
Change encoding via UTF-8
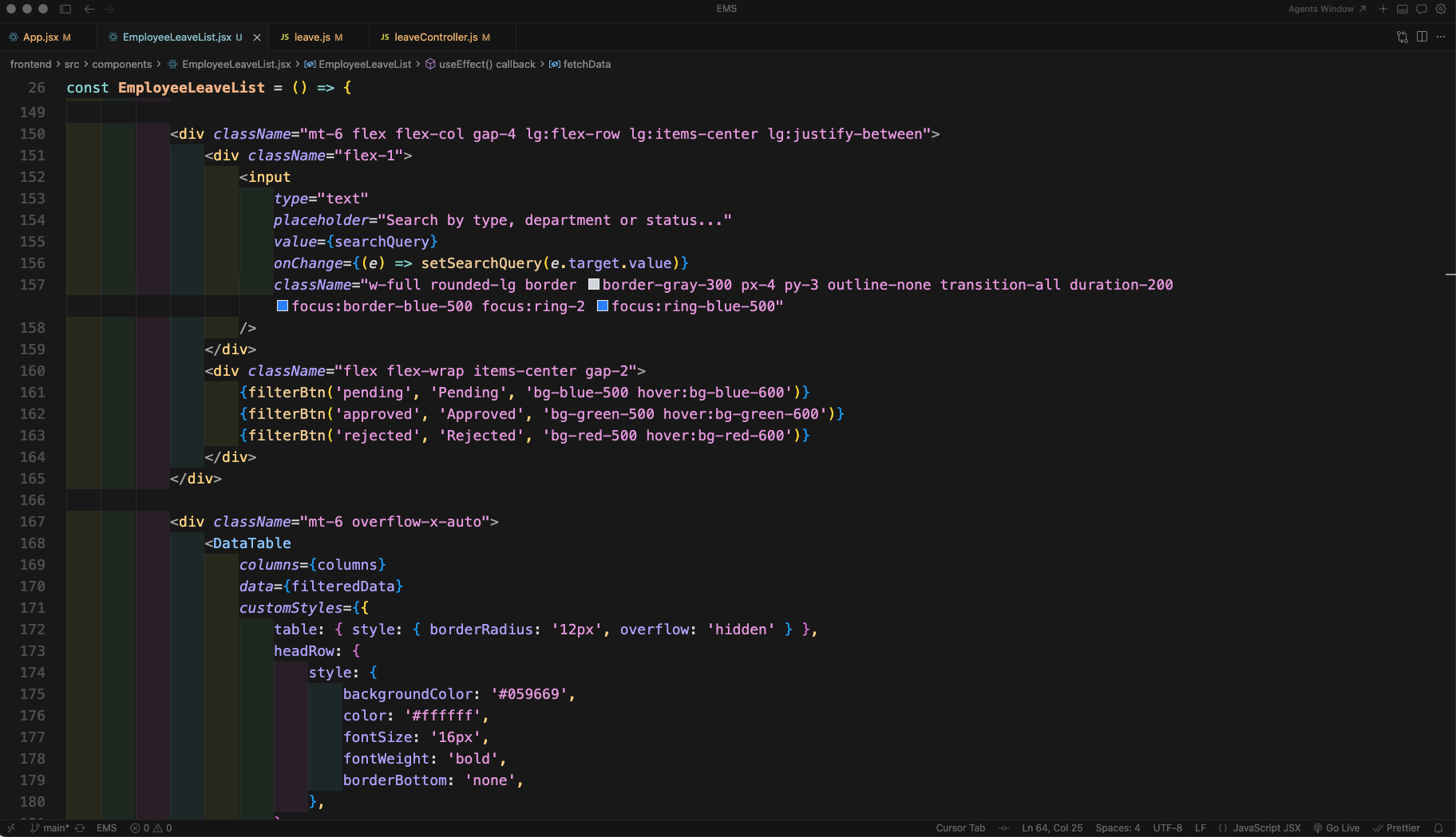[x=1168, y=828]
